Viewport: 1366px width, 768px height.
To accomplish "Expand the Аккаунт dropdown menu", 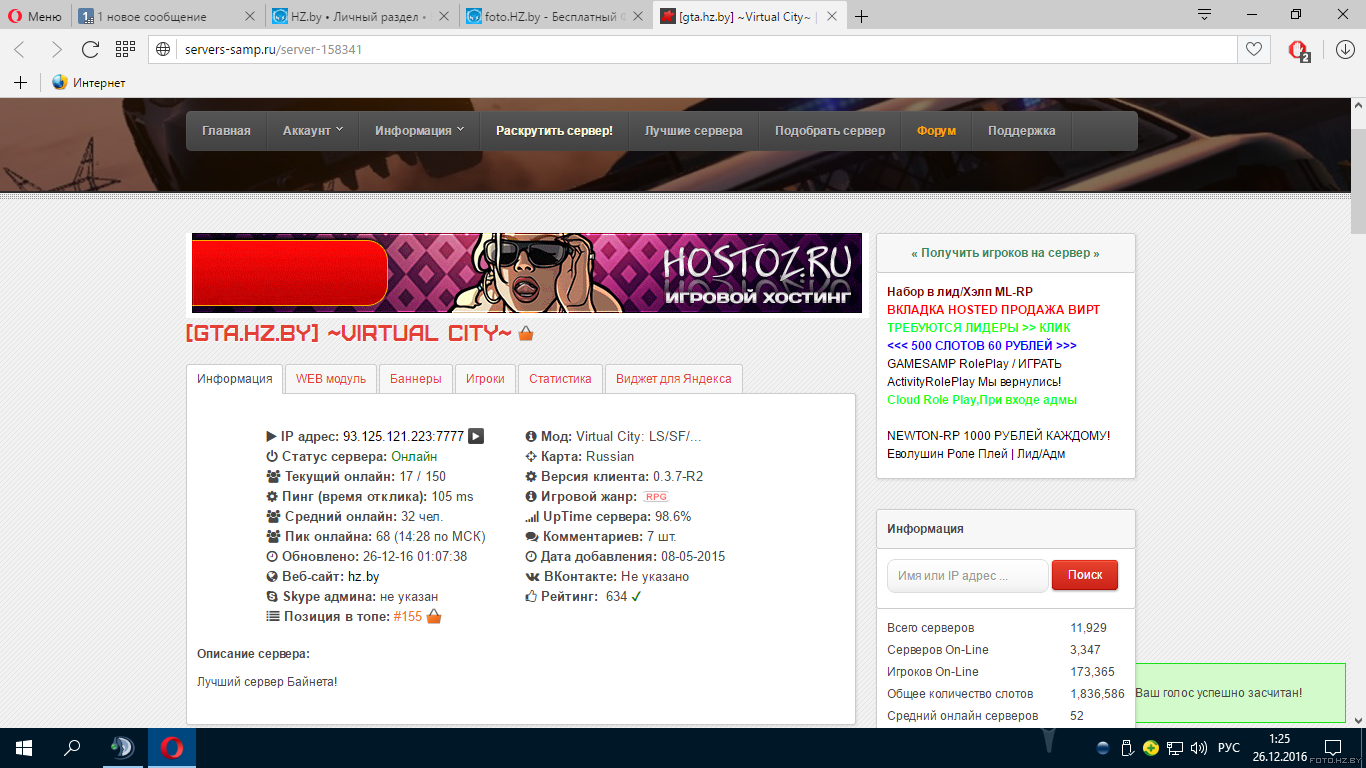I will coord(312,131).
